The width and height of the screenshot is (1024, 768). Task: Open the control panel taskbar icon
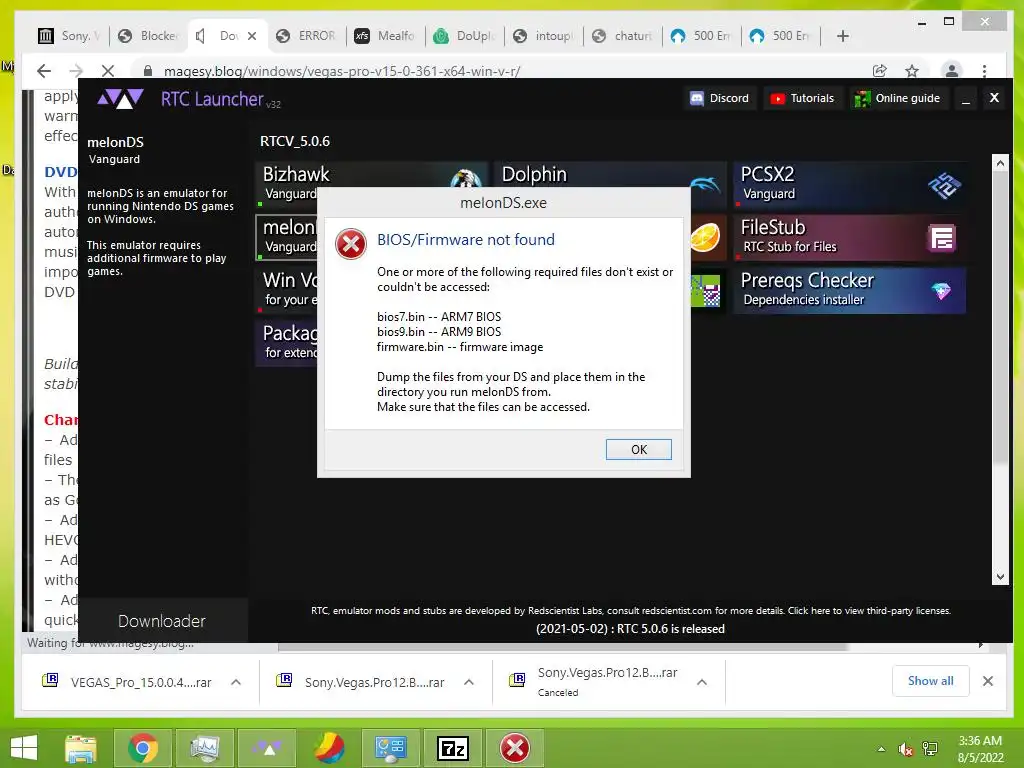coord(391,748)
